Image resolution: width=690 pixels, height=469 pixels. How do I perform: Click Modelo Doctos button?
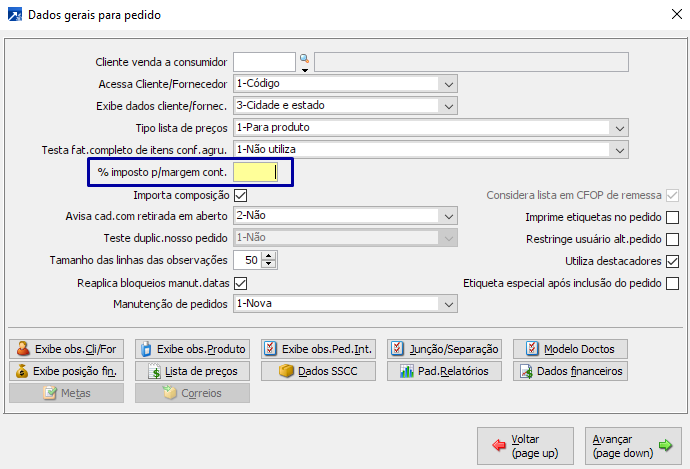pyautogui.click(x=570, y=349)
